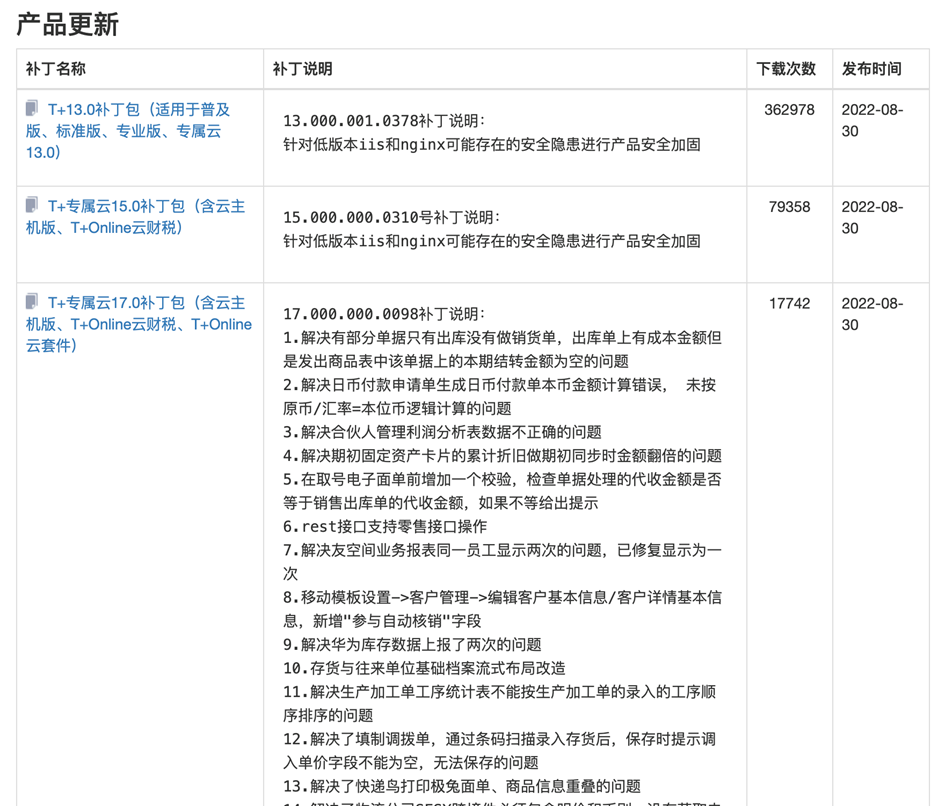The height and width of the screenshot is (806, 945).
Task: Click the release date in the T+13.0 row
Action: (872, 121)
